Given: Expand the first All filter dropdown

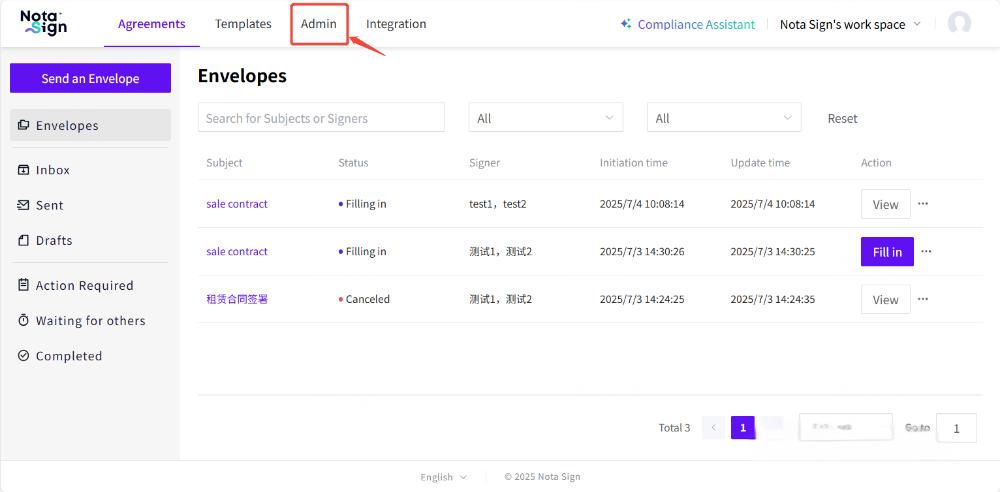Looking at the screenshot, I should [x=545, y=118].
